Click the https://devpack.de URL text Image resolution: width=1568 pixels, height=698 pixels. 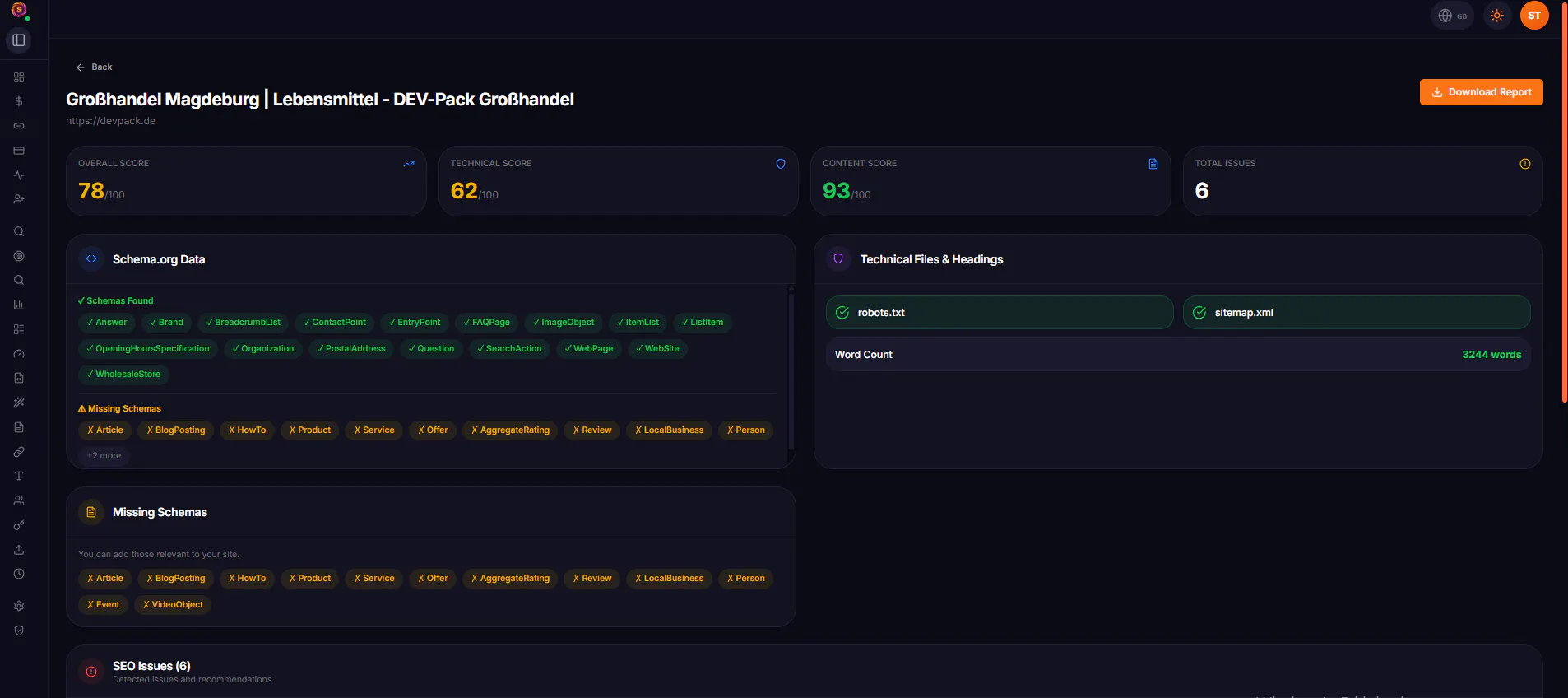click(111, 121)
